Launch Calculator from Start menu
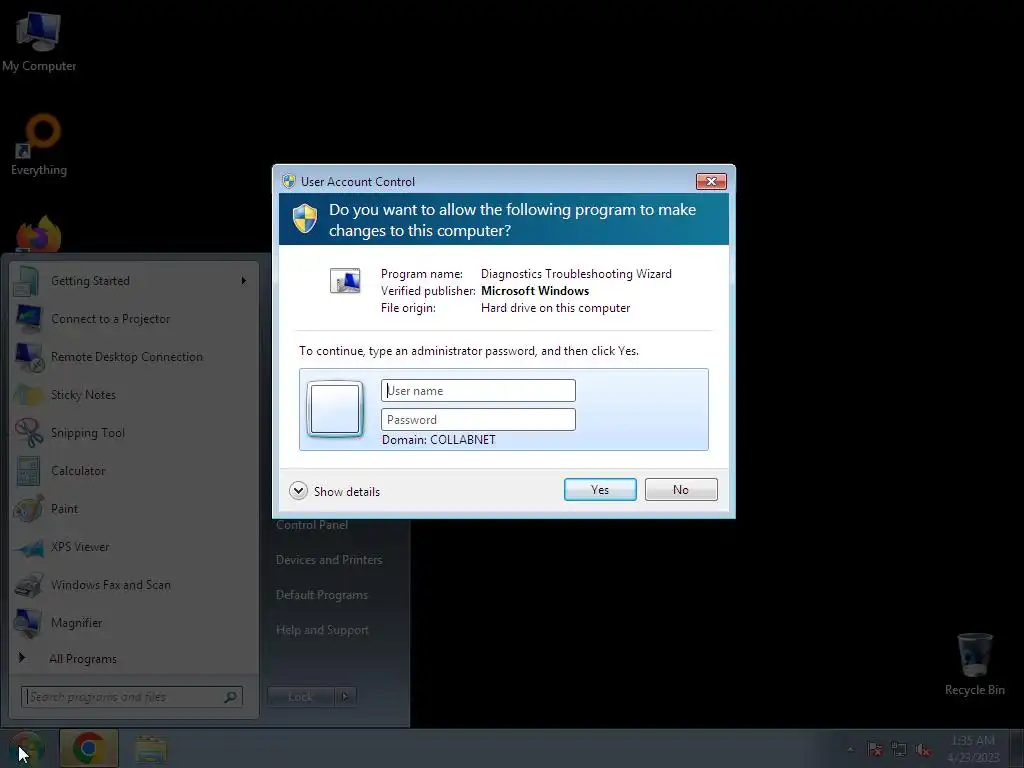The height and width of the screenshot is (768, 1024). [x=135, y=470]
